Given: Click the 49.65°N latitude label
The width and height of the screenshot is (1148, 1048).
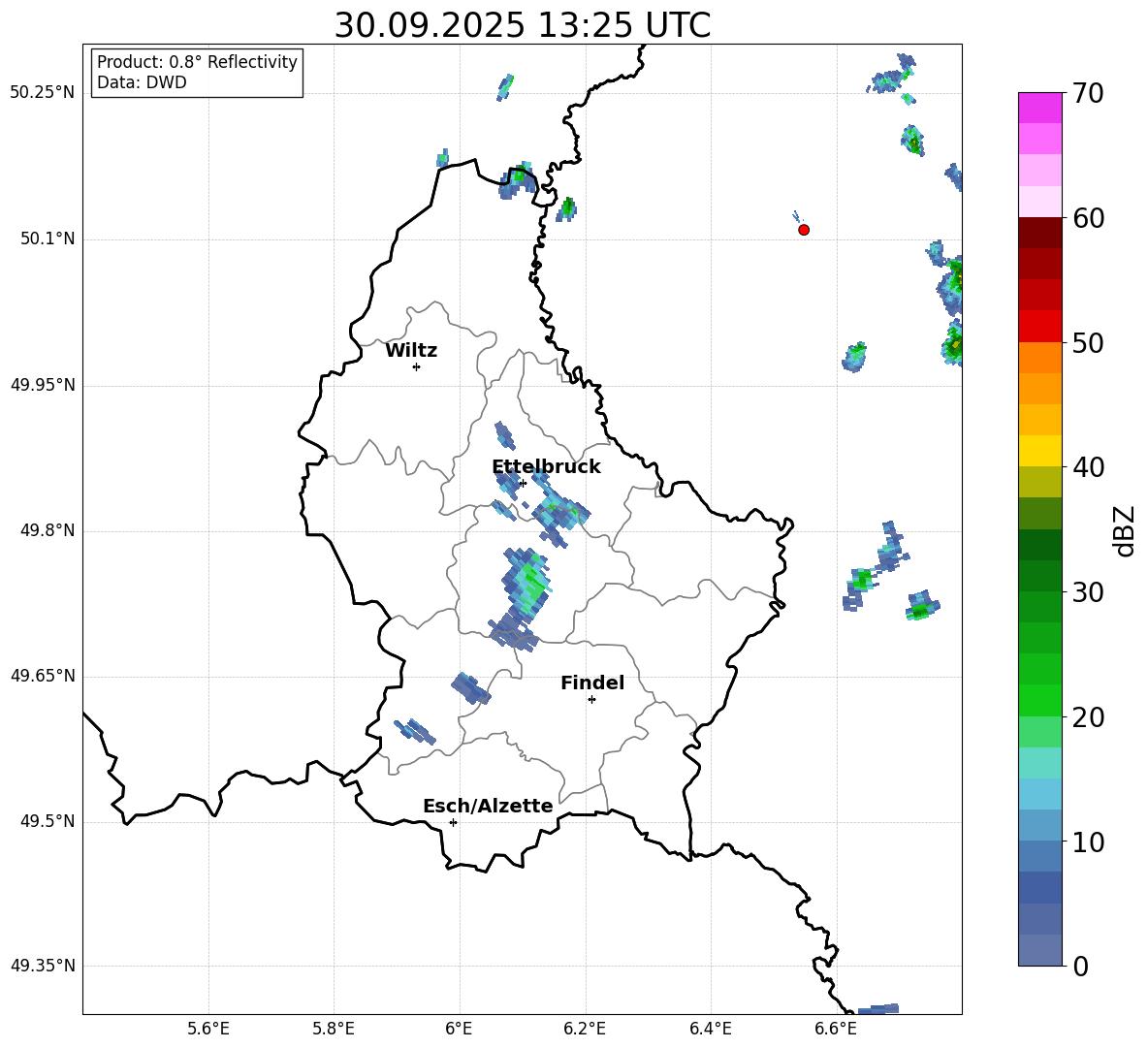Looking at the screenshot, I should pos(43,676).
